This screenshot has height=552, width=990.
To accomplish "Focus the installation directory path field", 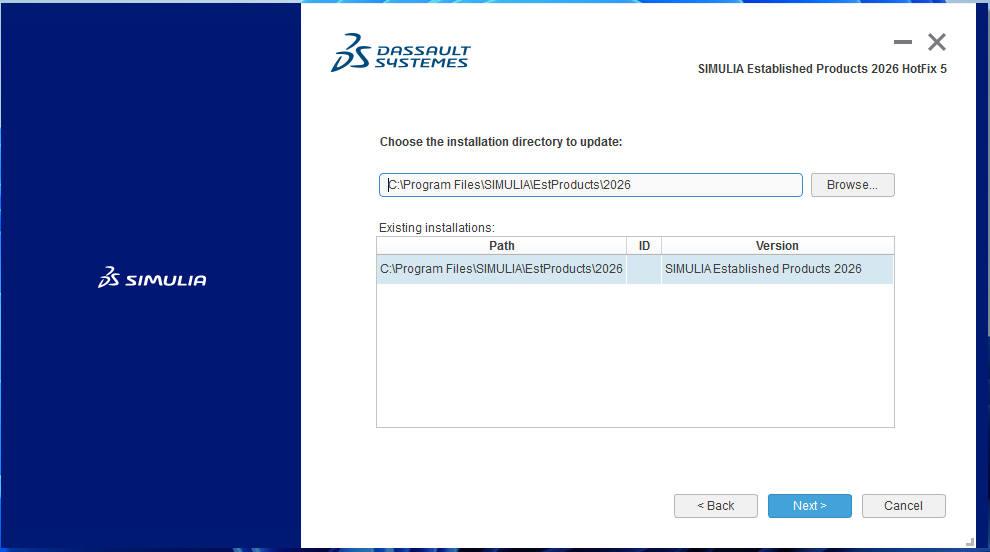I will (x=590, y=185).
